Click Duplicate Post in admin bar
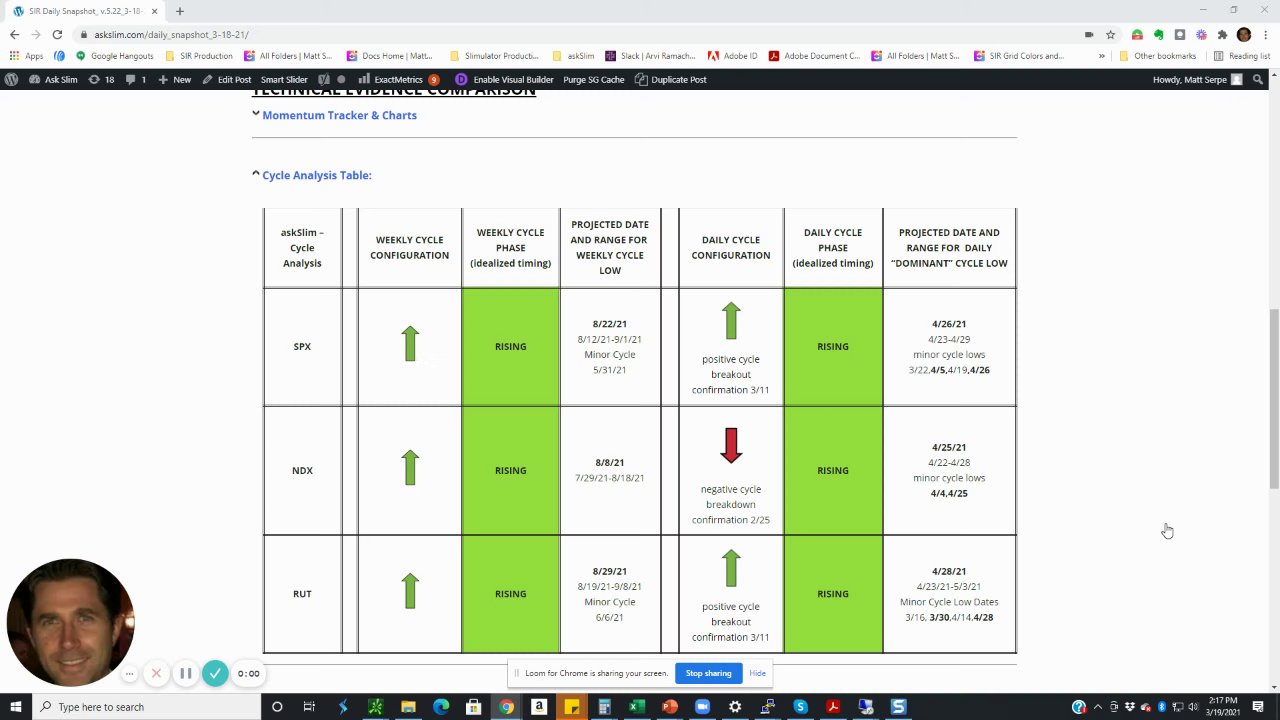1280x720 pixels. (x=671, y=79)
